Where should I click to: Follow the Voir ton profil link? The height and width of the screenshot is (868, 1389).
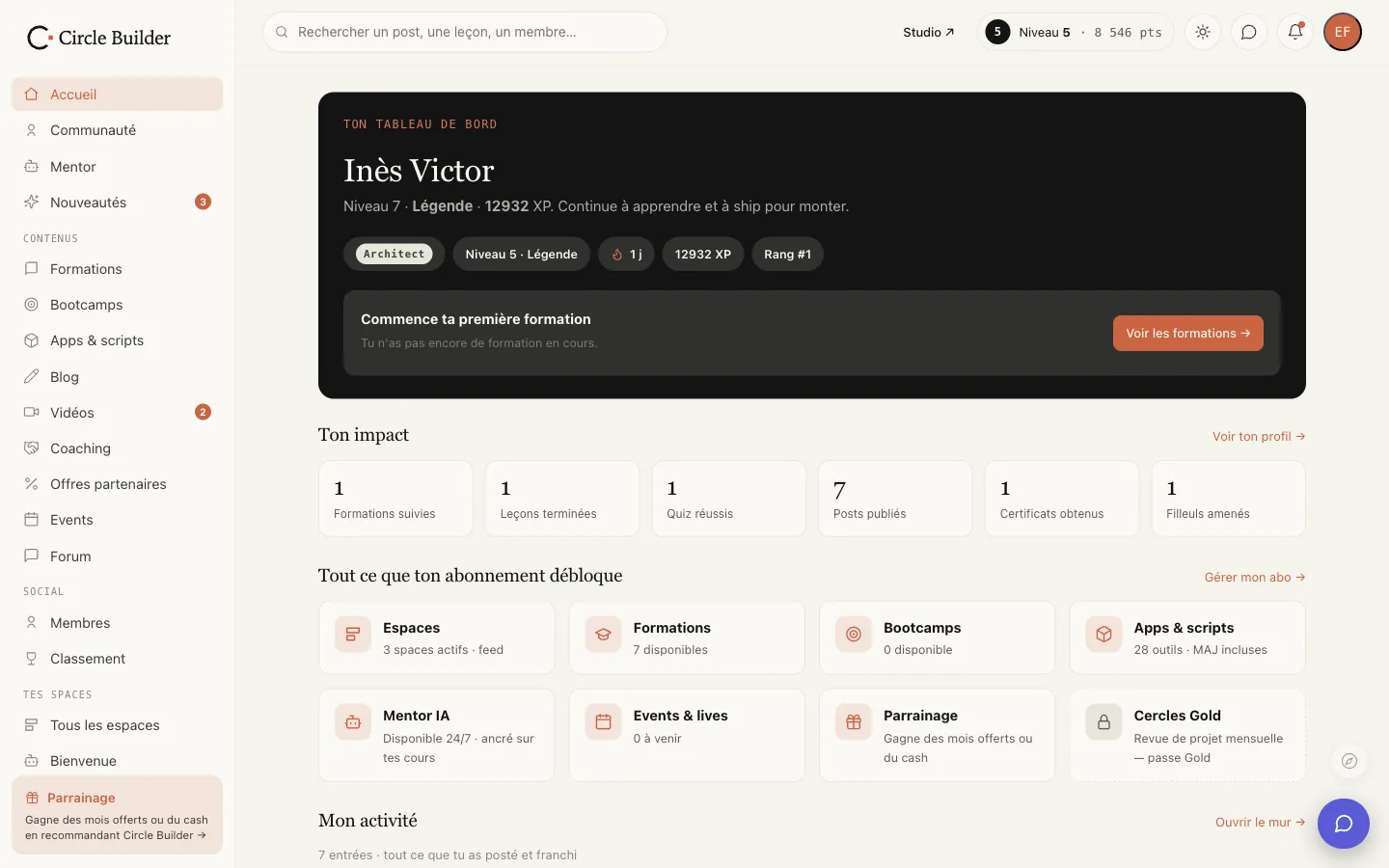(1259, 437)
